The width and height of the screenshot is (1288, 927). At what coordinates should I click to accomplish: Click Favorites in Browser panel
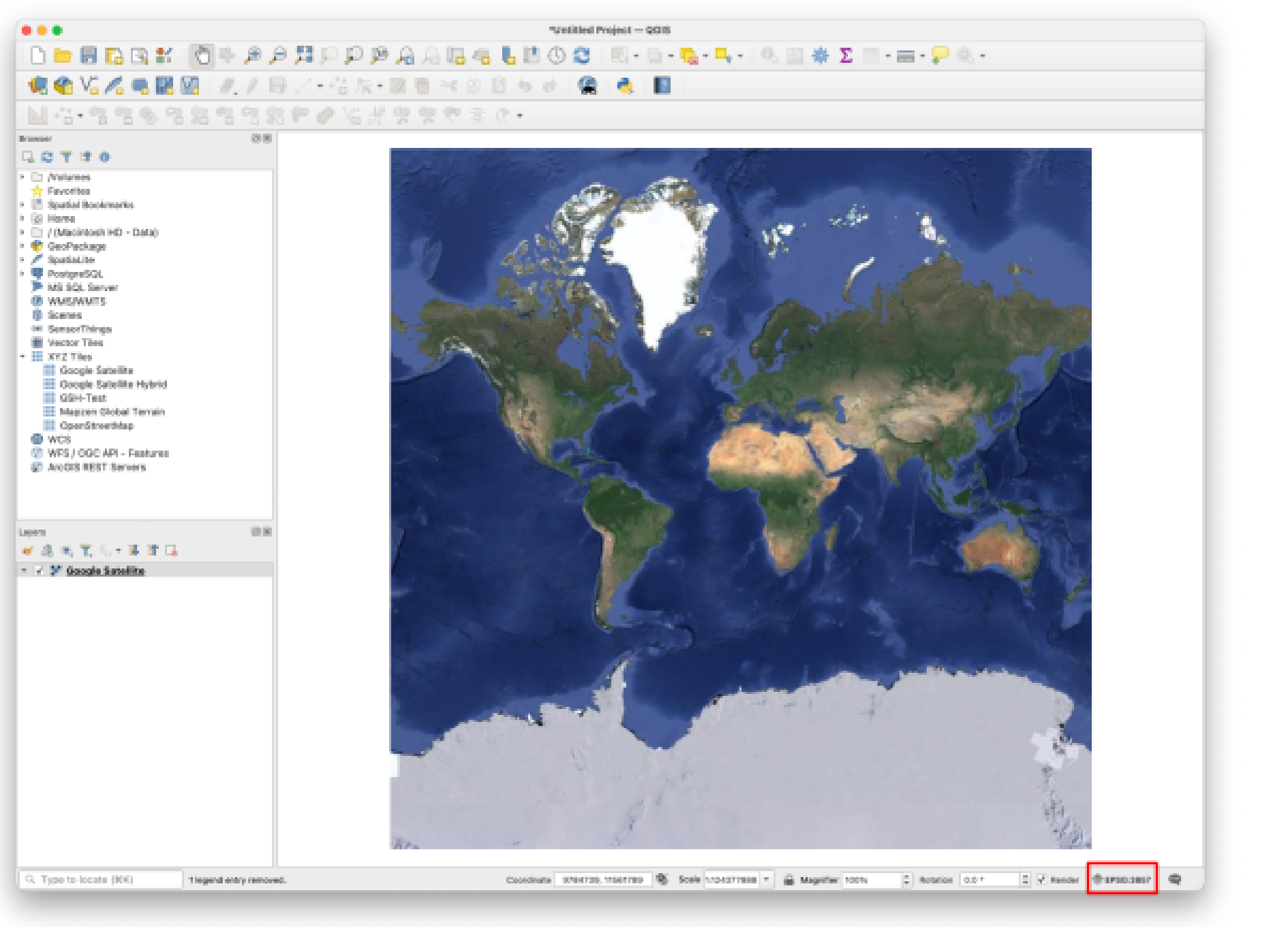(x=68, y=191)
